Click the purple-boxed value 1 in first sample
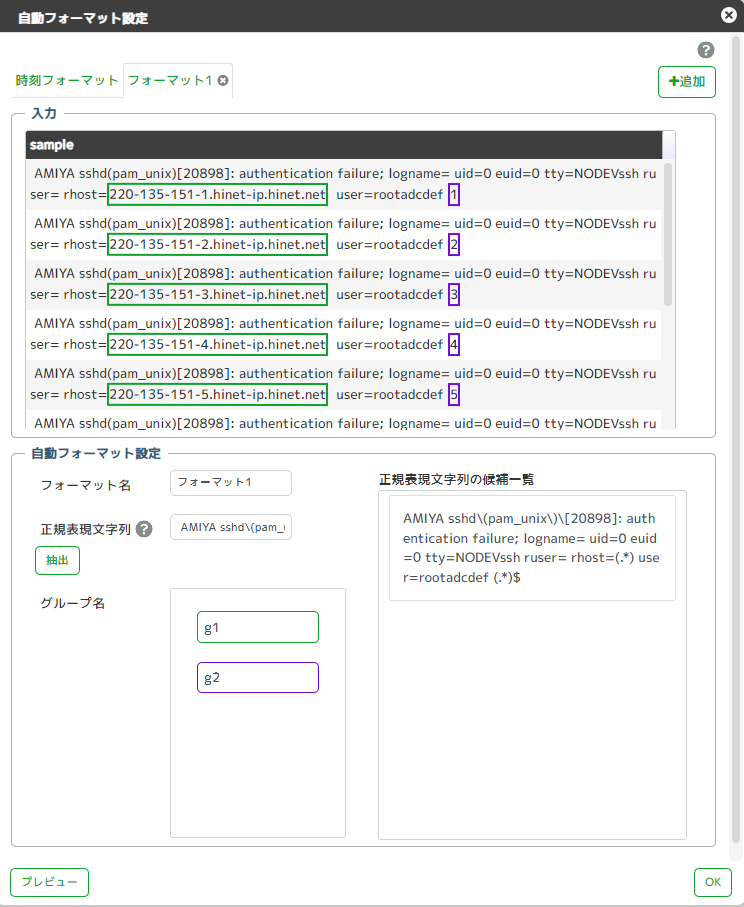The width and height of the screenshot is (744, 907). pos(454,194)
